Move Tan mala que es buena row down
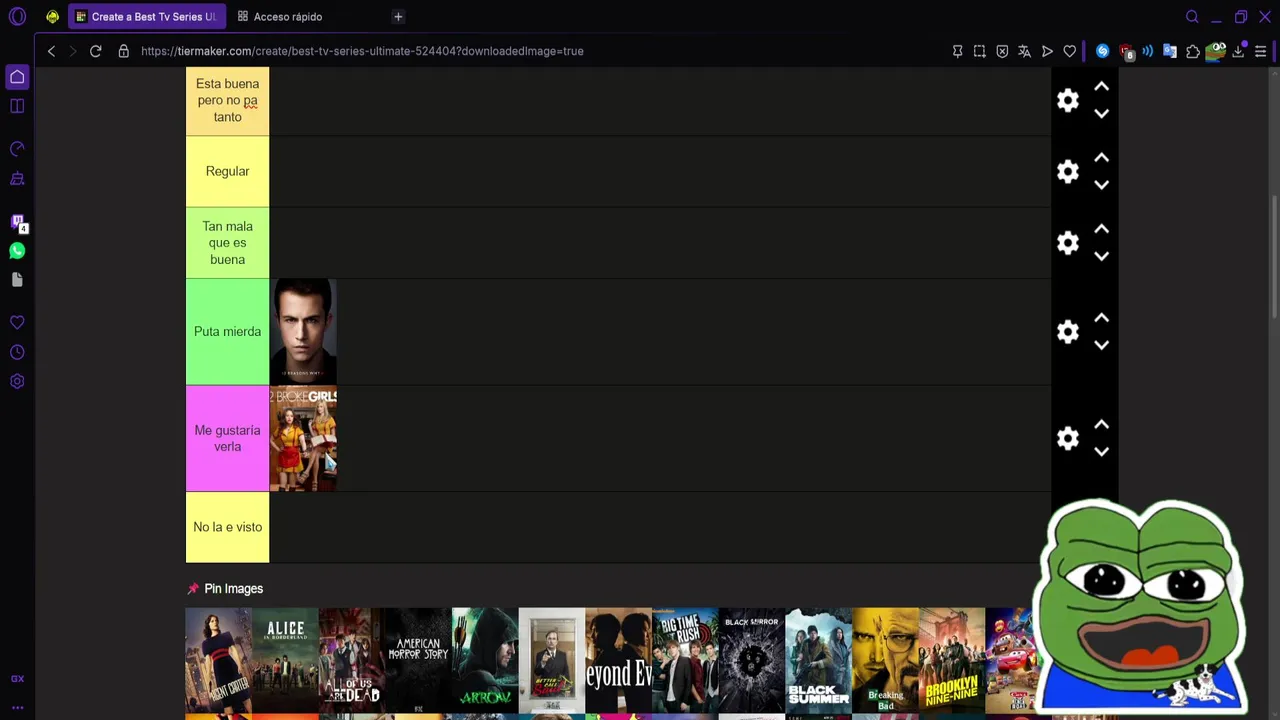Viewport: 1280px width, 720px height. coord(1101,256)
